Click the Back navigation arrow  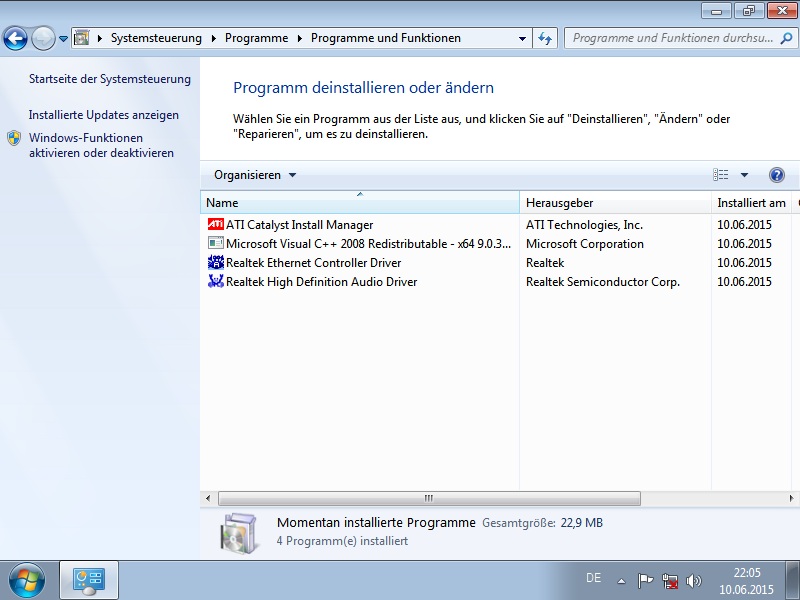click(15, 38)
